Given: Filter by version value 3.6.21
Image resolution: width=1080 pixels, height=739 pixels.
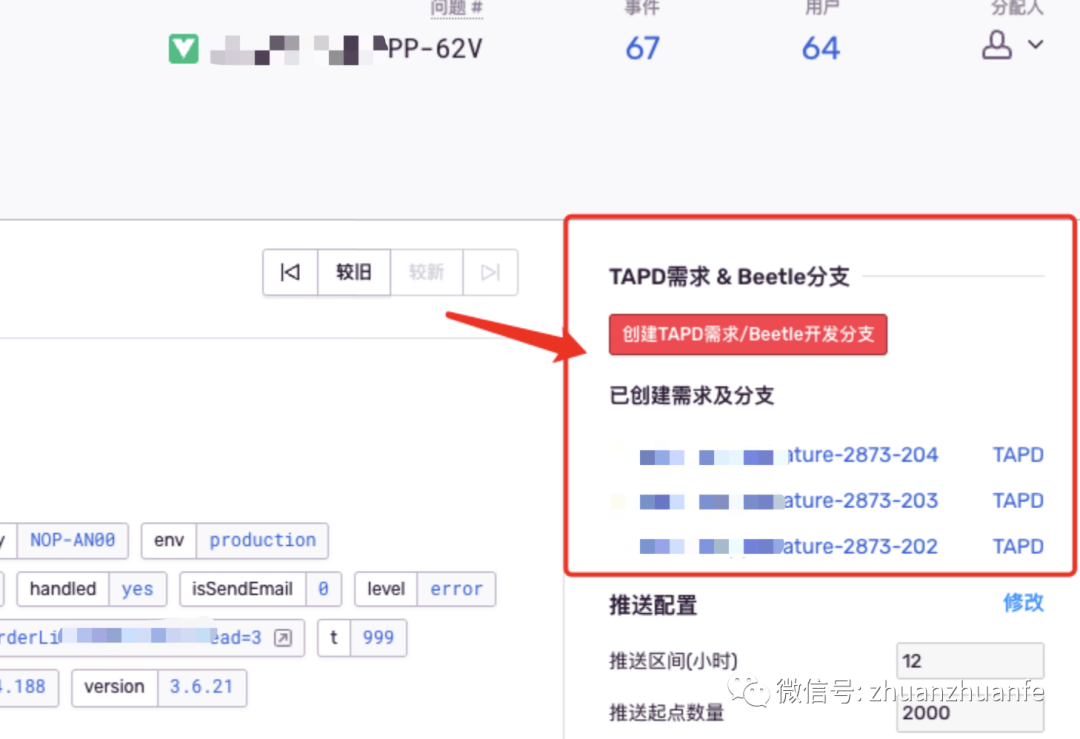Looking at the screenshot, I should click(201, 687).
